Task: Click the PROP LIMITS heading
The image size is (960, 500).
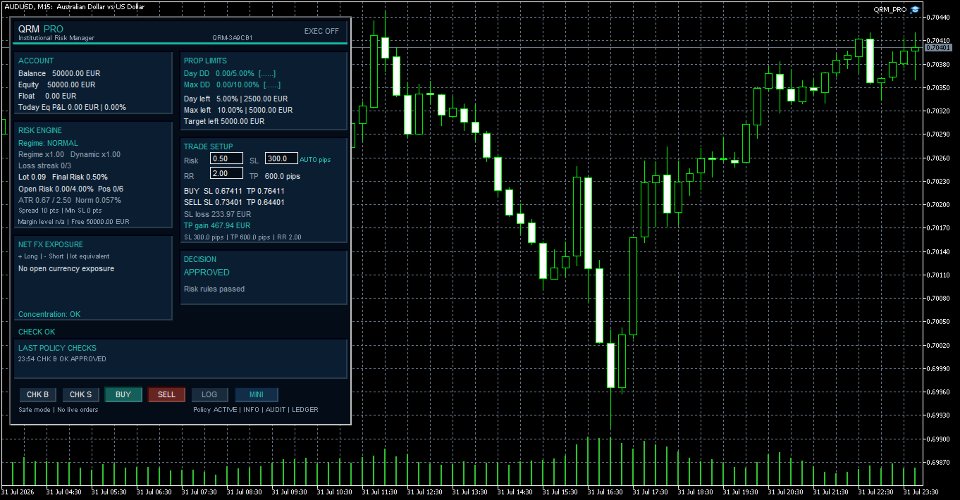Action: pyautogui.click(x=205, y=61)
